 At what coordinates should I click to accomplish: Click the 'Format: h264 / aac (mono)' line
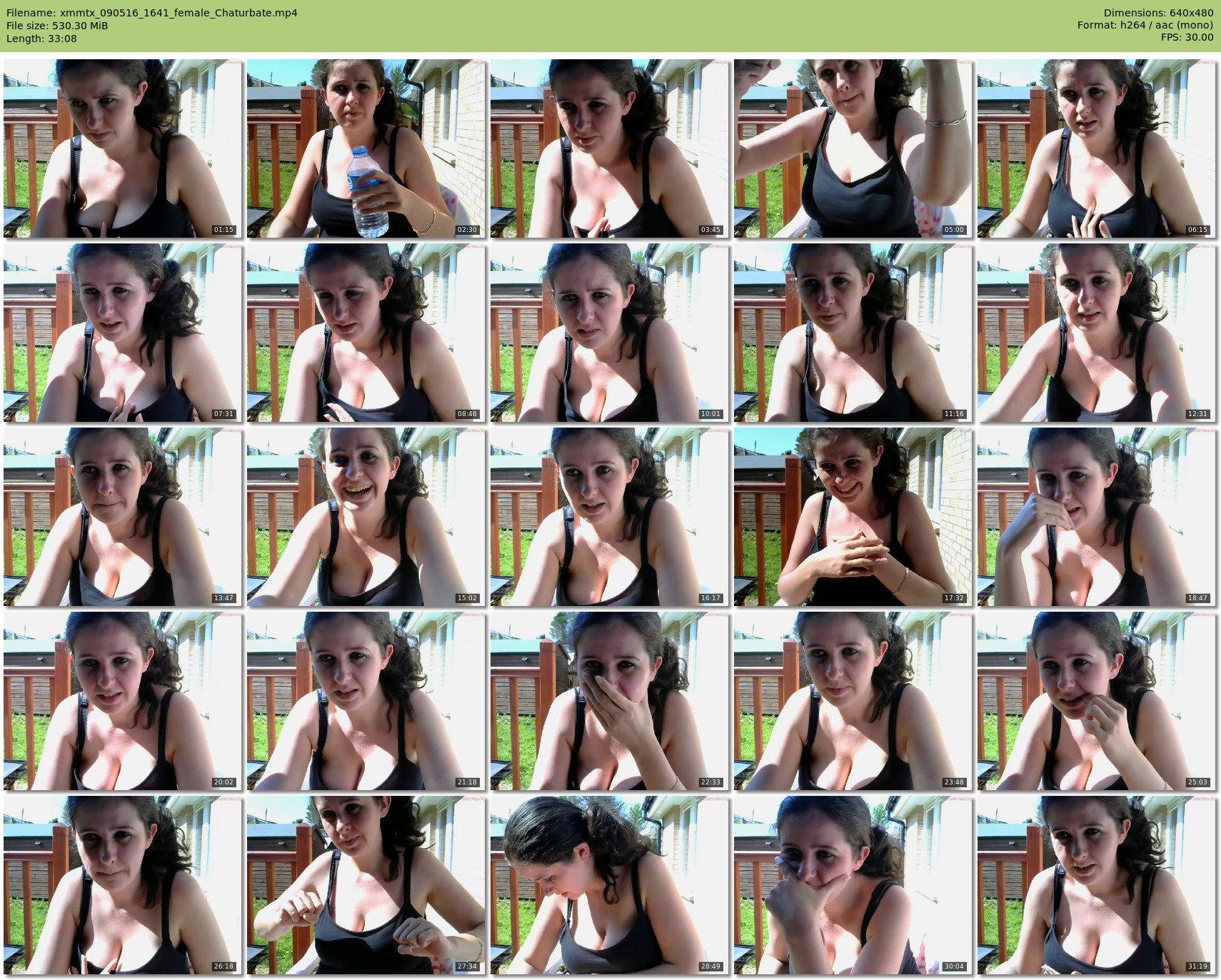pos(1145,26)
